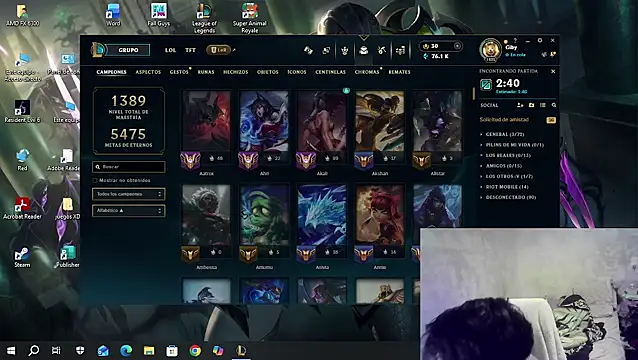Open File Explorer from the taskbar
The height and width of the screenshot is (360, 638).
149,351
